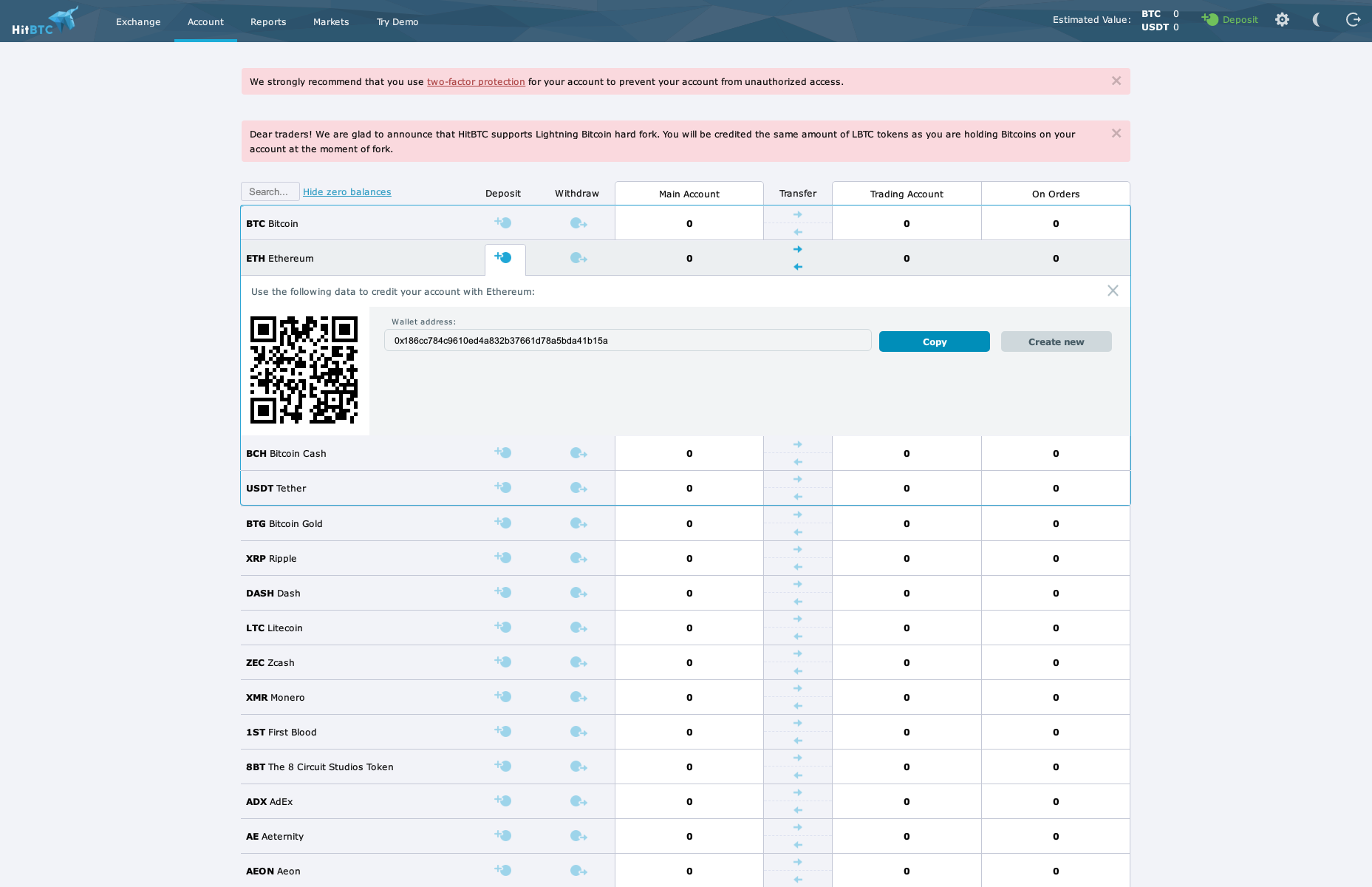
Task: Open deposit for DASH Dash
Action: pos(503,592)
